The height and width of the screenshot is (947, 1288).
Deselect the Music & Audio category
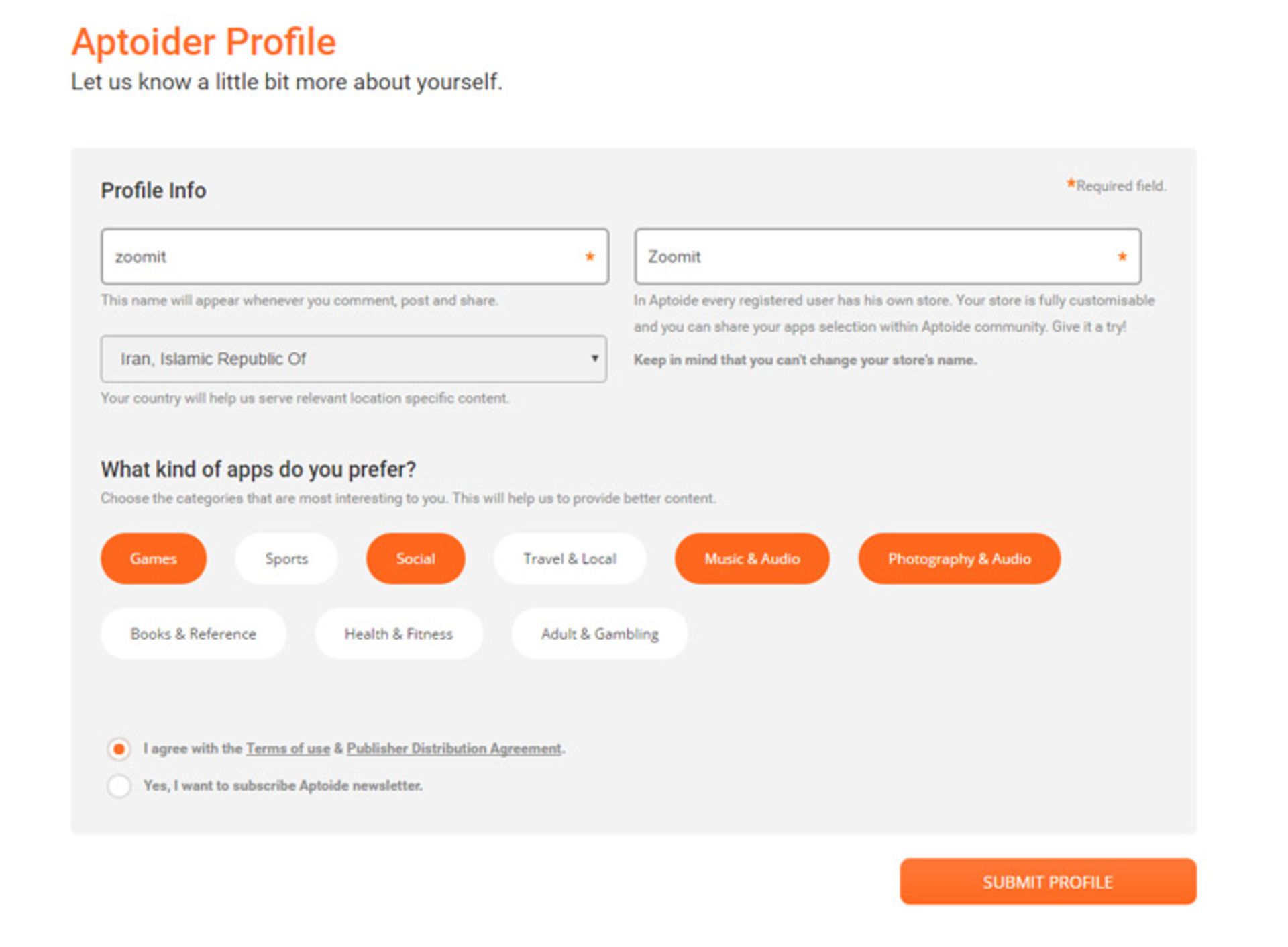pos(752,558)
